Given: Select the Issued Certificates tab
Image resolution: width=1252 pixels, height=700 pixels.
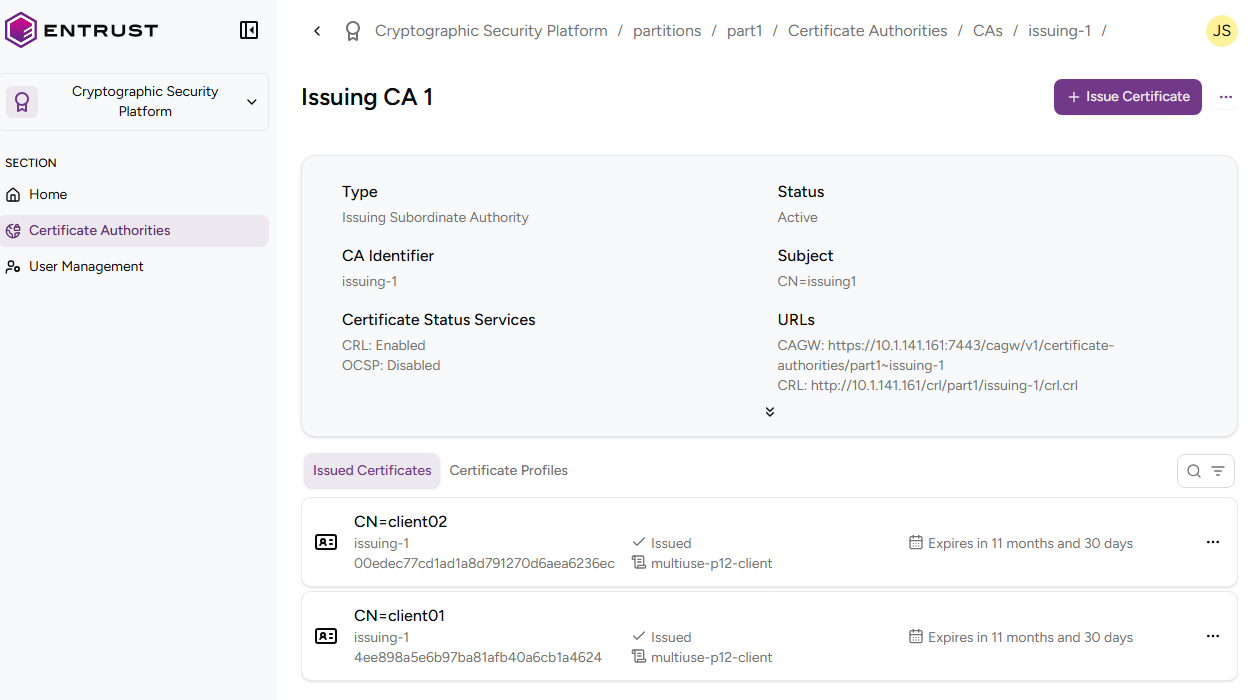Looking at the screenshot, I should 372,470.
